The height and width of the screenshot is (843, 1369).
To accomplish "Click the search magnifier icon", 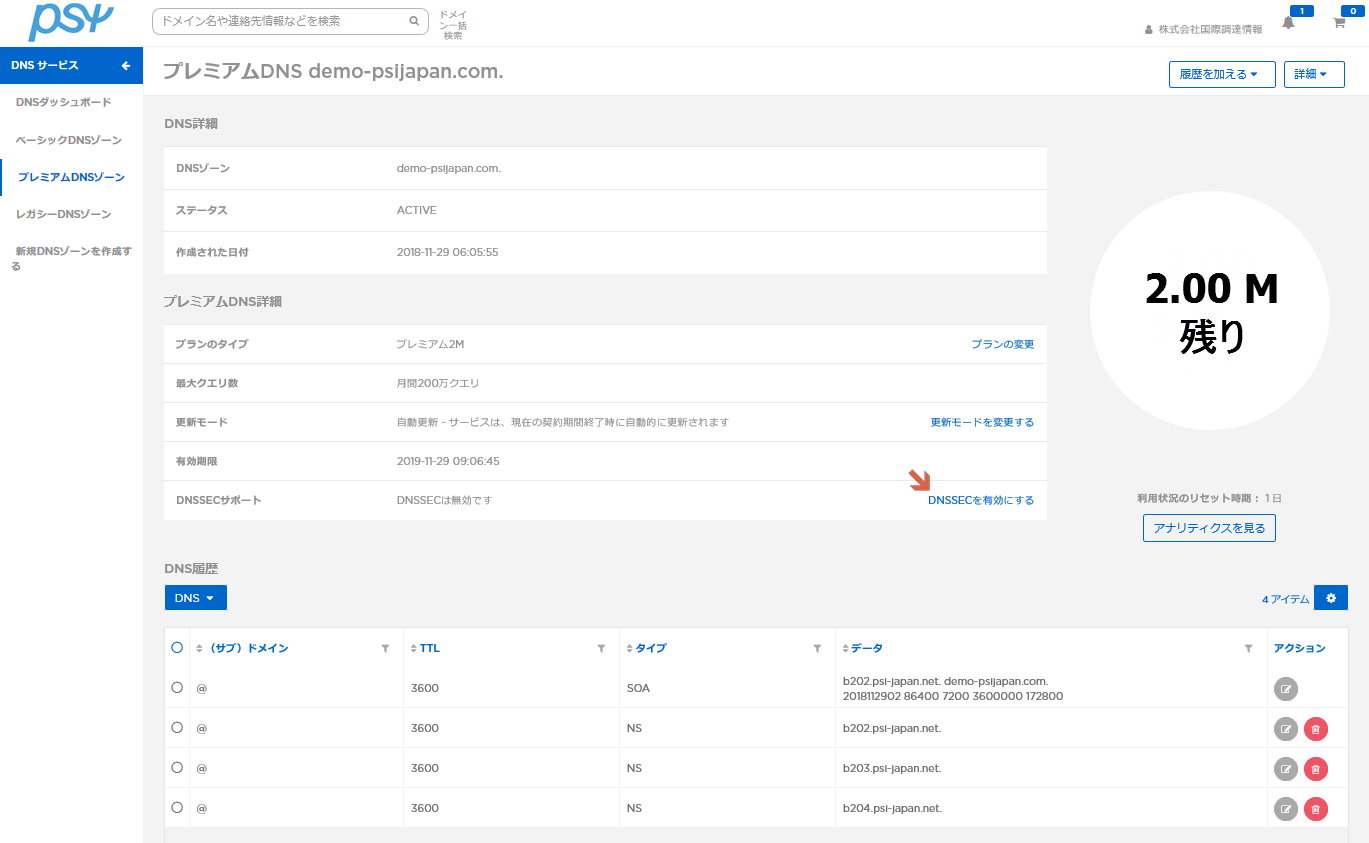I will (414, 20).
